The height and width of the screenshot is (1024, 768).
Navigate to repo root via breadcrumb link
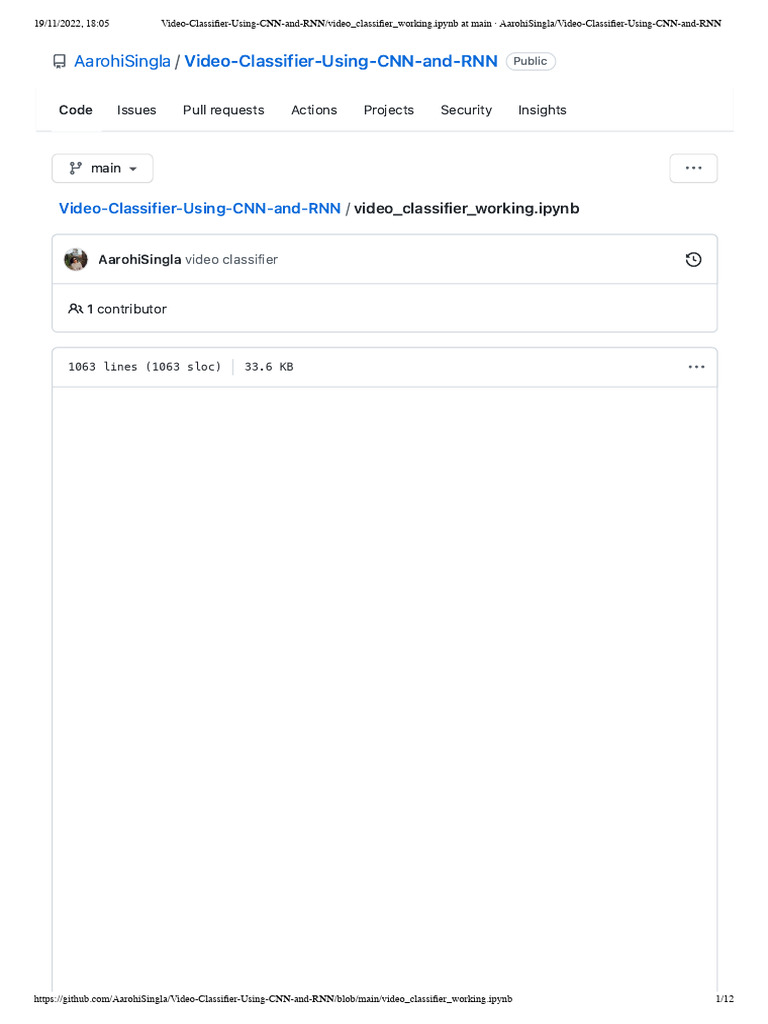click(200, 208)
